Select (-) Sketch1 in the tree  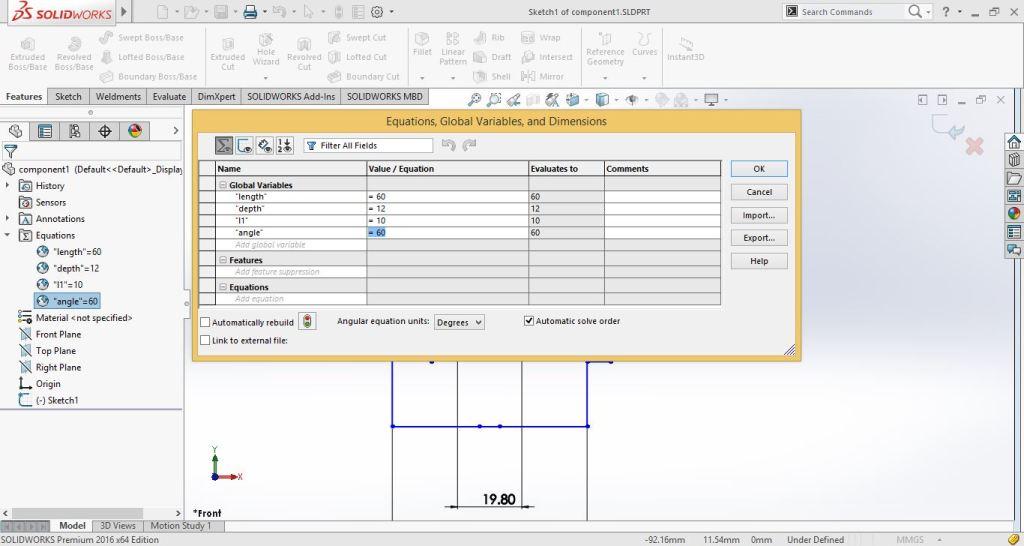(x=56, y=400)
